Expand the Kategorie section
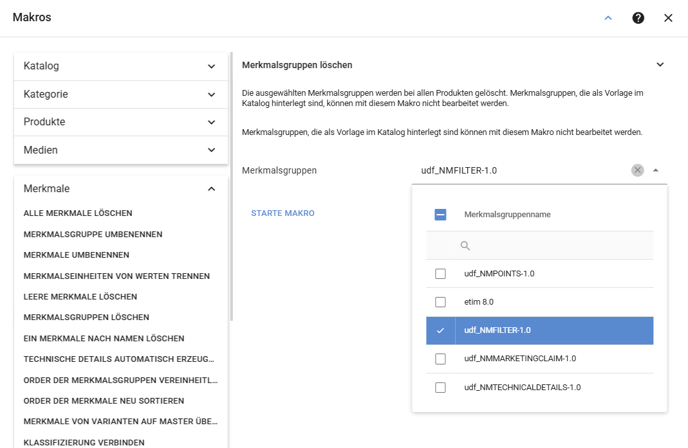The height and width of the screenshot is (448, 688). point(121,94)
